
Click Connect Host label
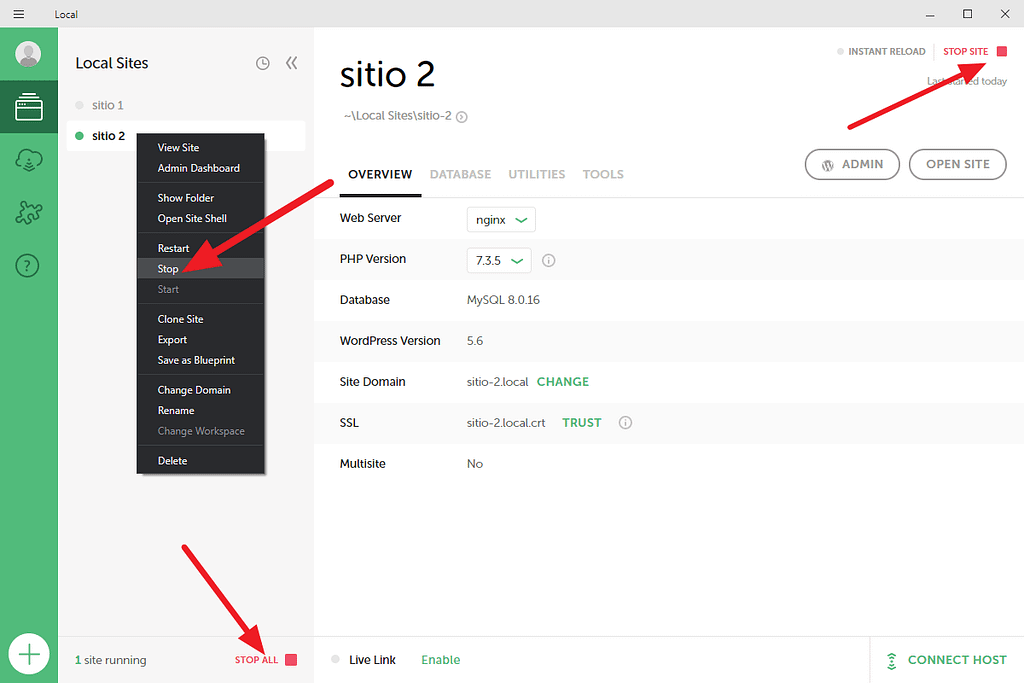pos(957,660)
